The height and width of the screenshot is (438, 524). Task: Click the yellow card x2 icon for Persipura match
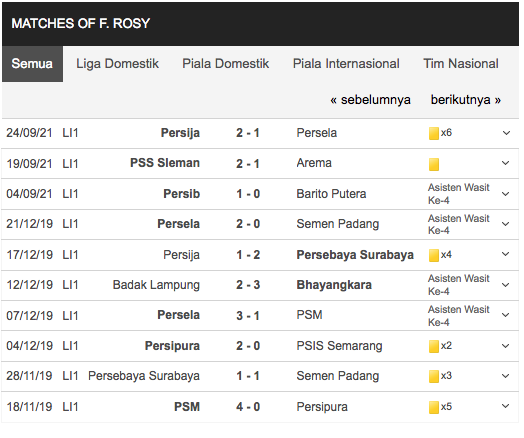click(433, 346)
